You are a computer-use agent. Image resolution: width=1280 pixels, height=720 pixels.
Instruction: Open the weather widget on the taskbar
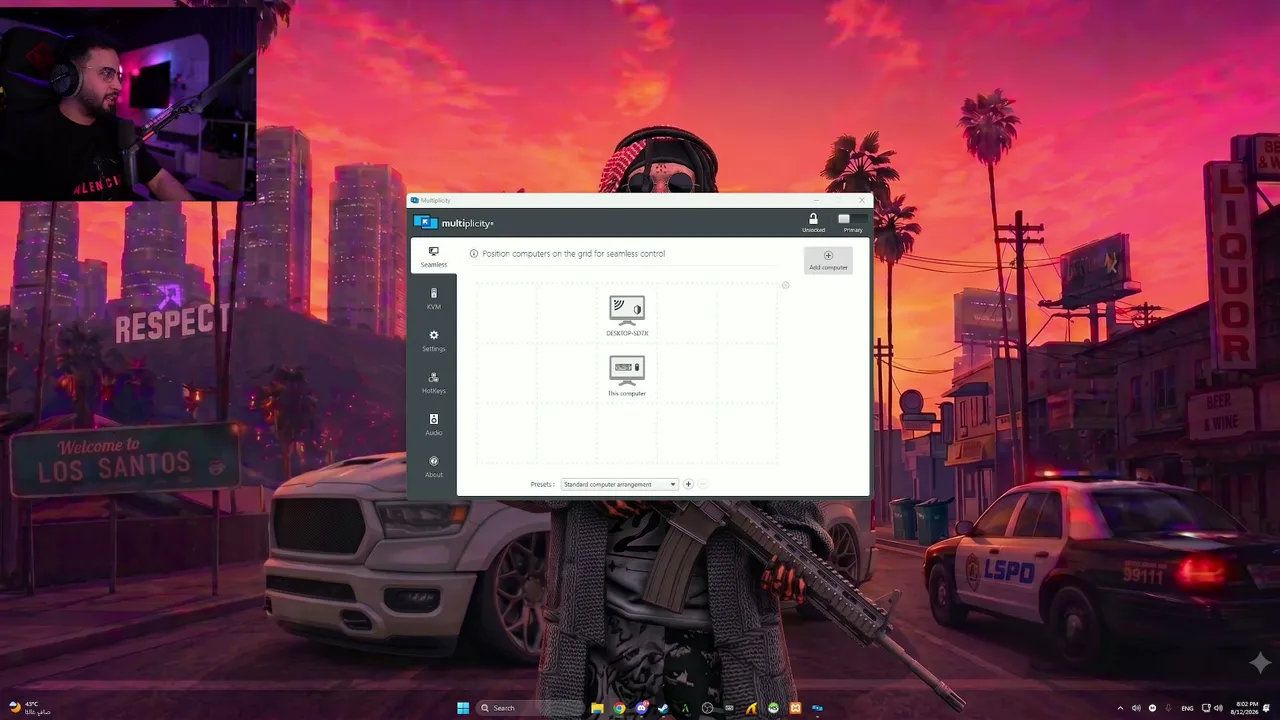30,708
